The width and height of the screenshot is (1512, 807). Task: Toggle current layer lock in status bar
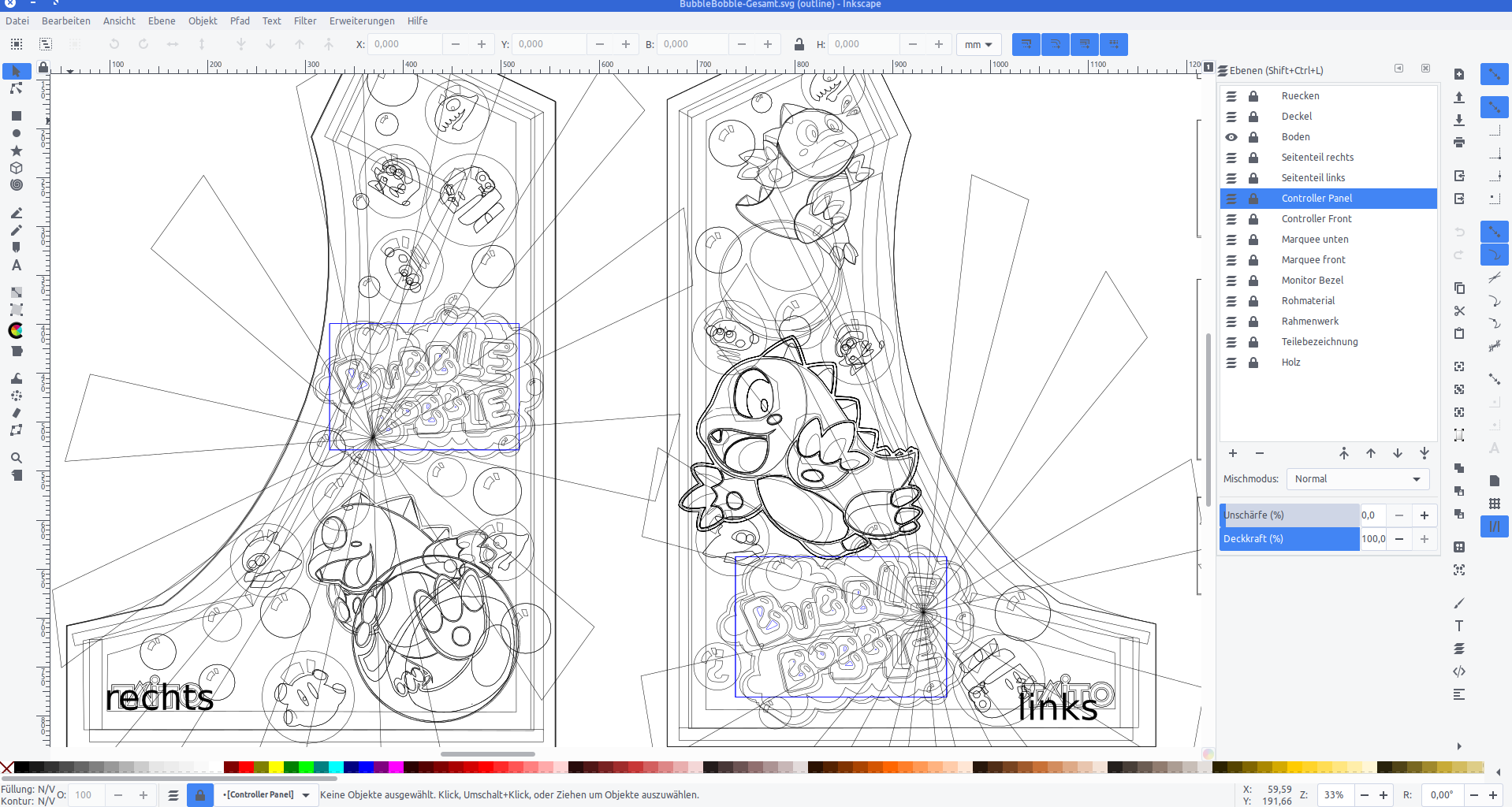coord(200,795)
